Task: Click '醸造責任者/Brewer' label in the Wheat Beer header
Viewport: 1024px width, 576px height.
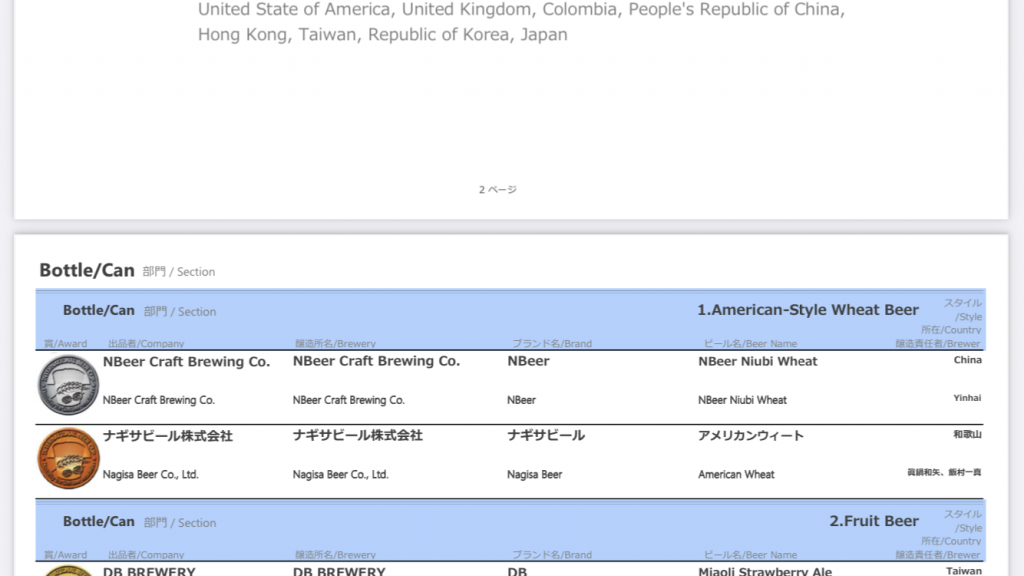Action: (x=938, y=344)
